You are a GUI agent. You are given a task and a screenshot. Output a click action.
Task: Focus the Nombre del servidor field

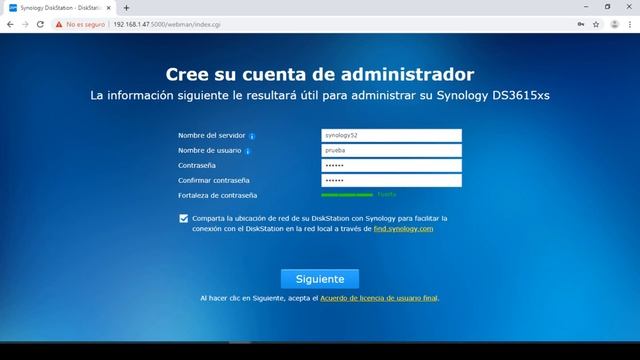click(x=391, y=136)
